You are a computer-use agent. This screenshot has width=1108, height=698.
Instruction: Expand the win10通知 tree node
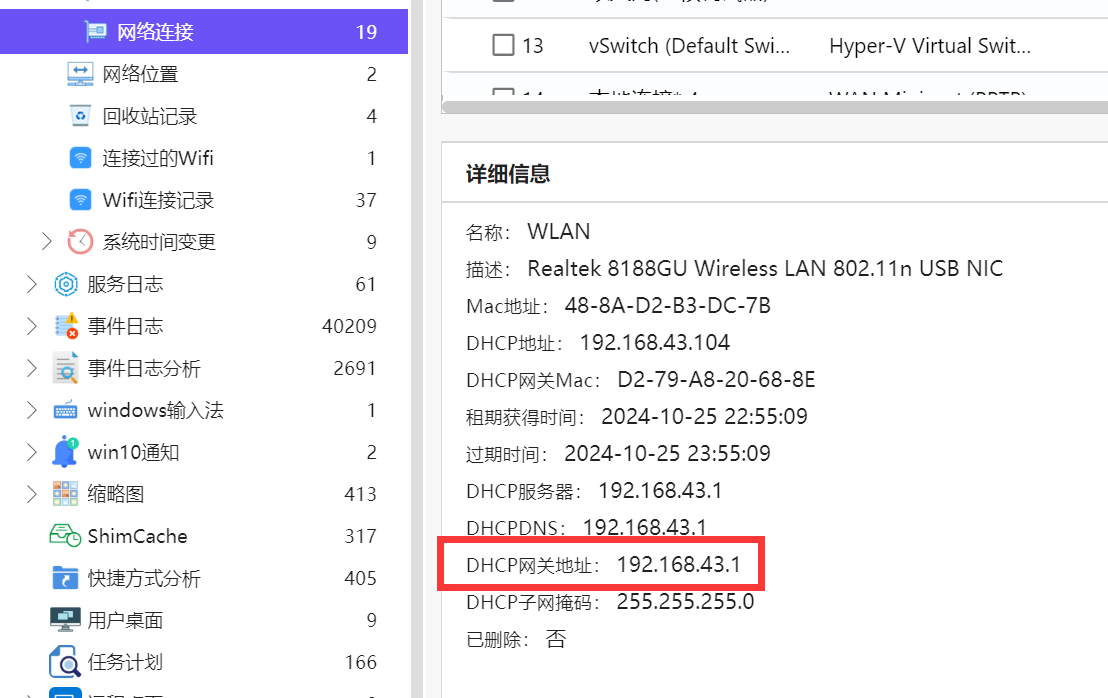[x=31, y=452]
